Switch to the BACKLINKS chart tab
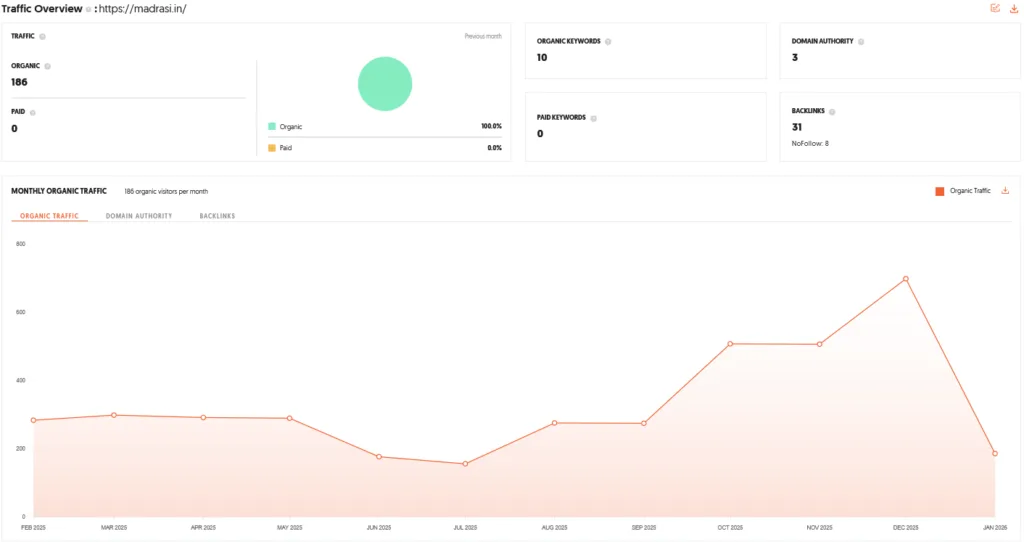1024x542 pixels. [217, 216]
